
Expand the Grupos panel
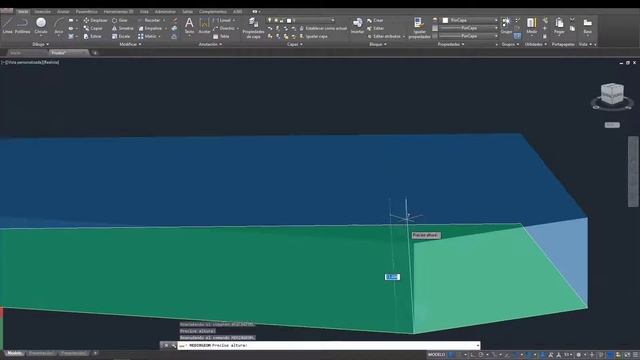[510, 44]
